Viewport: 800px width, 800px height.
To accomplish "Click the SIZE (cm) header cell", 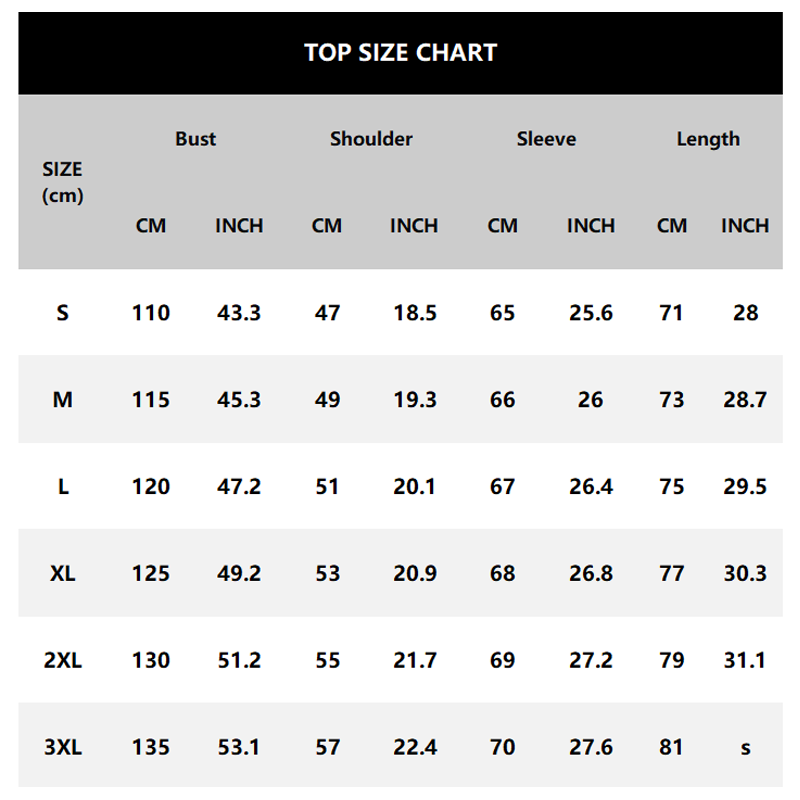I will (x=62, y=182).
